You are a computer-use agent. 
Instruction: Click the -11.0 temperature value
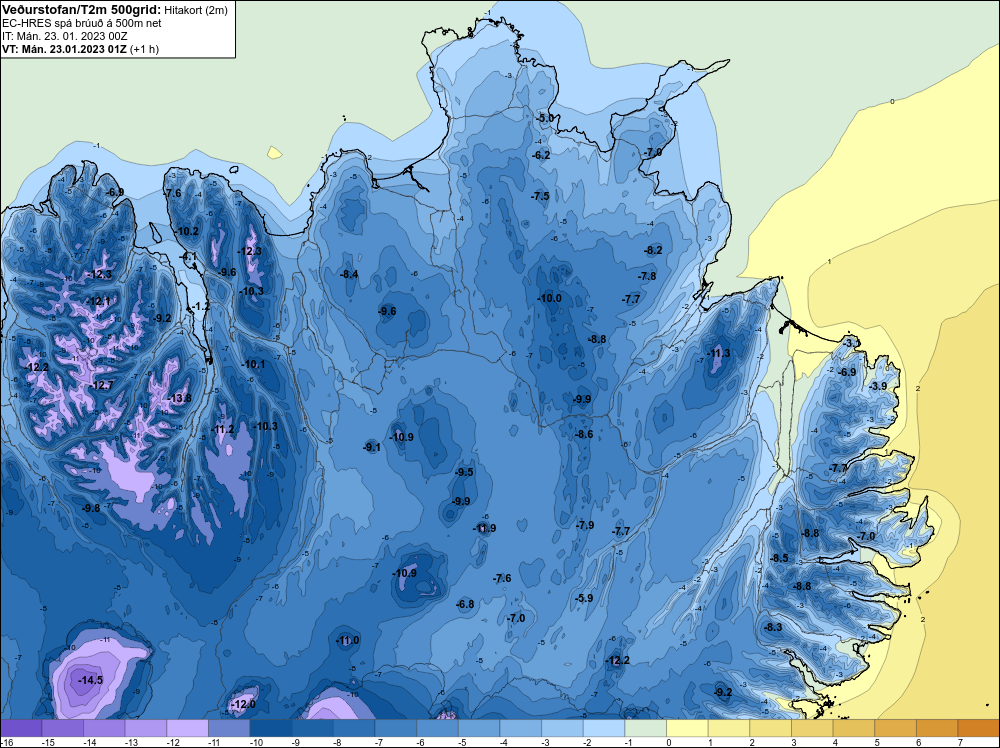click(348, 640)
